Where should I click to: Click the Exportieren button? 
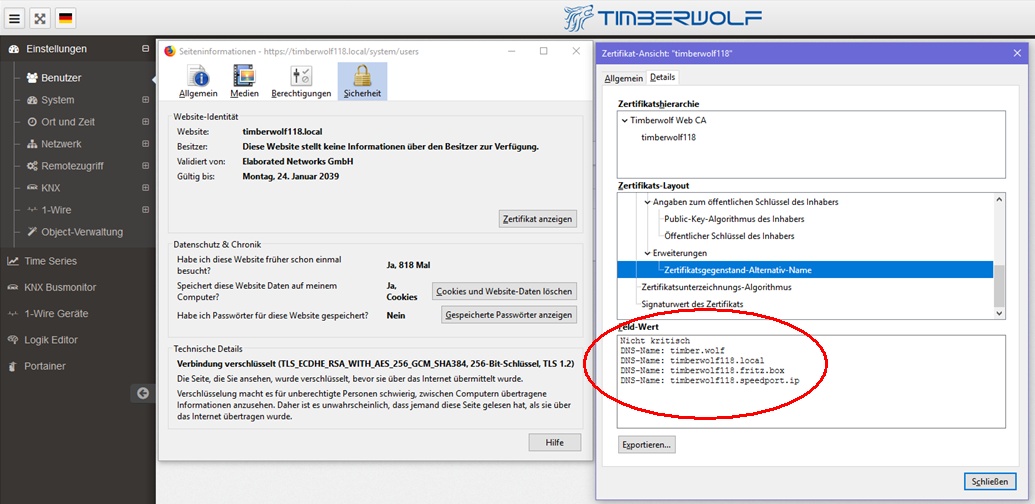pyautogui.click(x=646, y=445)
